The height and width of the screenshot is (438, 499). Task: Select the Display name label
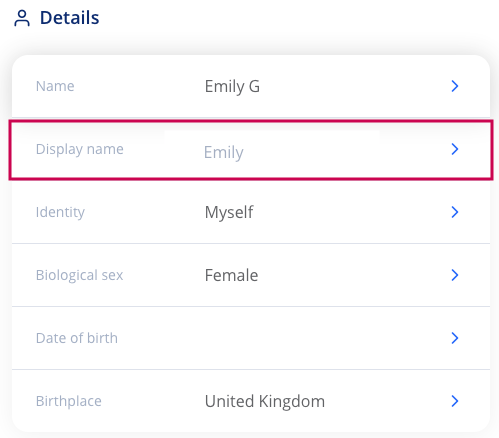point(80,149)
